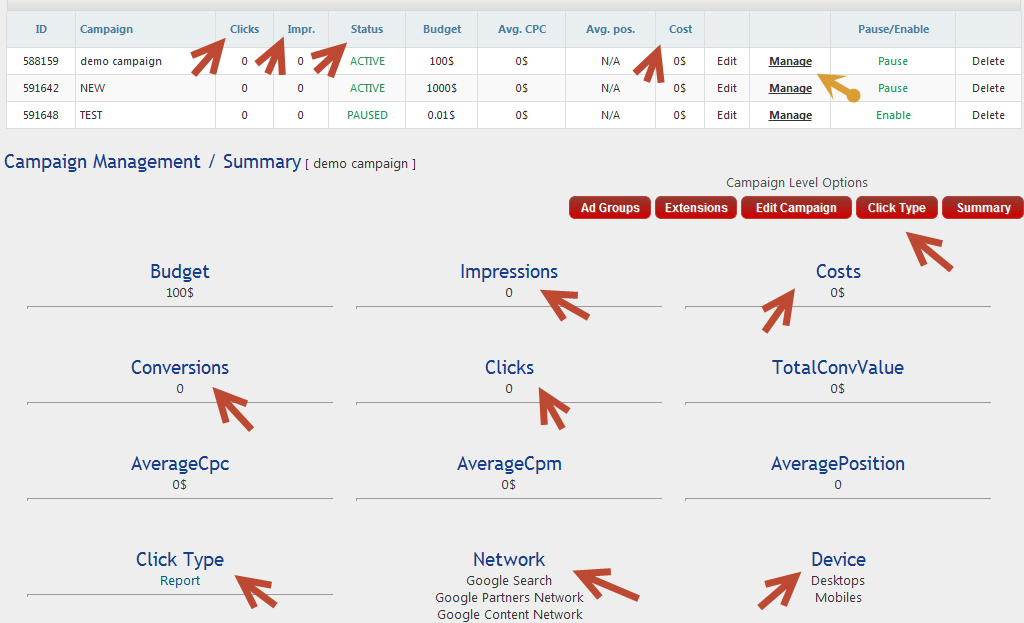Screen dimensions: 1024x623
Task: Click the Clicks summary heading
Action: click(x=509, y=368)
